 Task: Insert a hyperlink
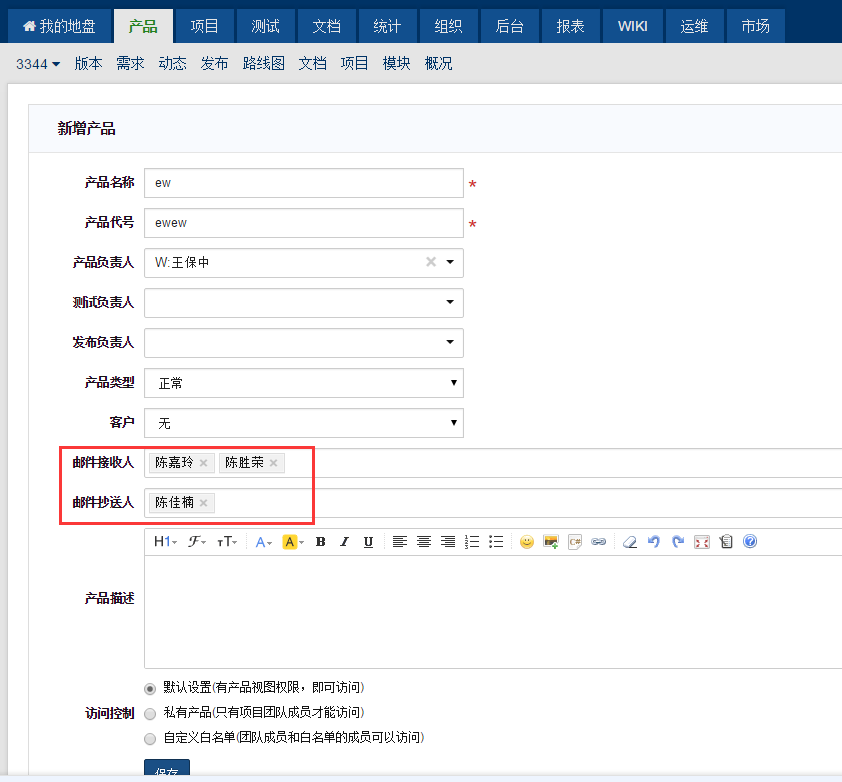599,541
